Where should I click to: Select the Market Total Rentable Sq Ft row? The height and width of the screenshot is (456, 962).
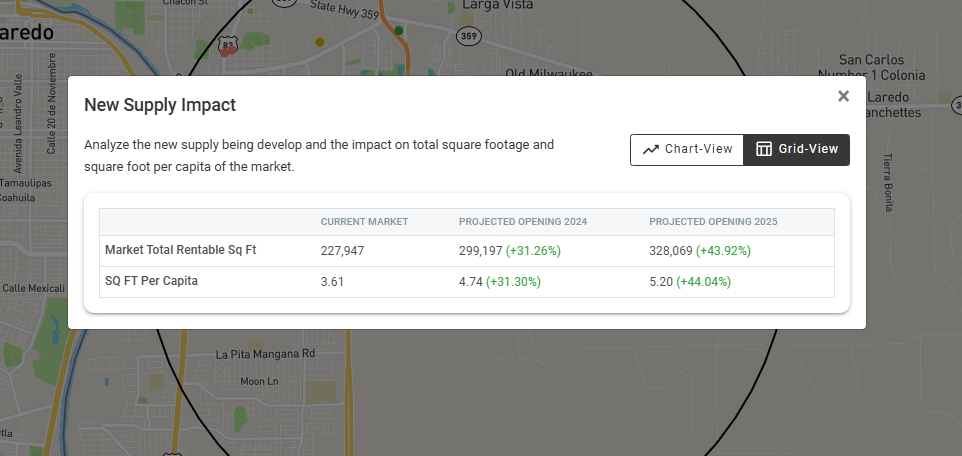click(180, 250)
